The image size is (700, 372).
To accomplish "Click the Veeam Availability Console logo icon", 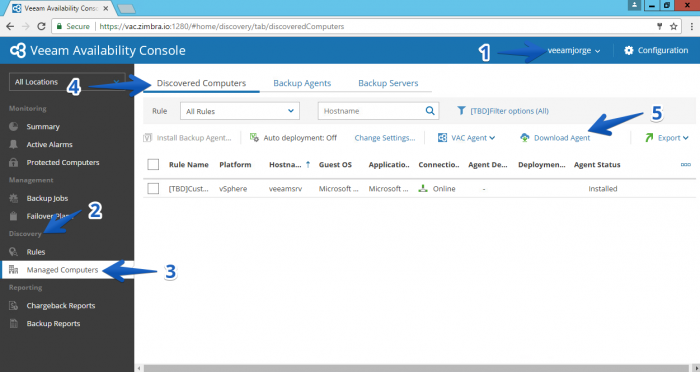I will pos(18,50).
